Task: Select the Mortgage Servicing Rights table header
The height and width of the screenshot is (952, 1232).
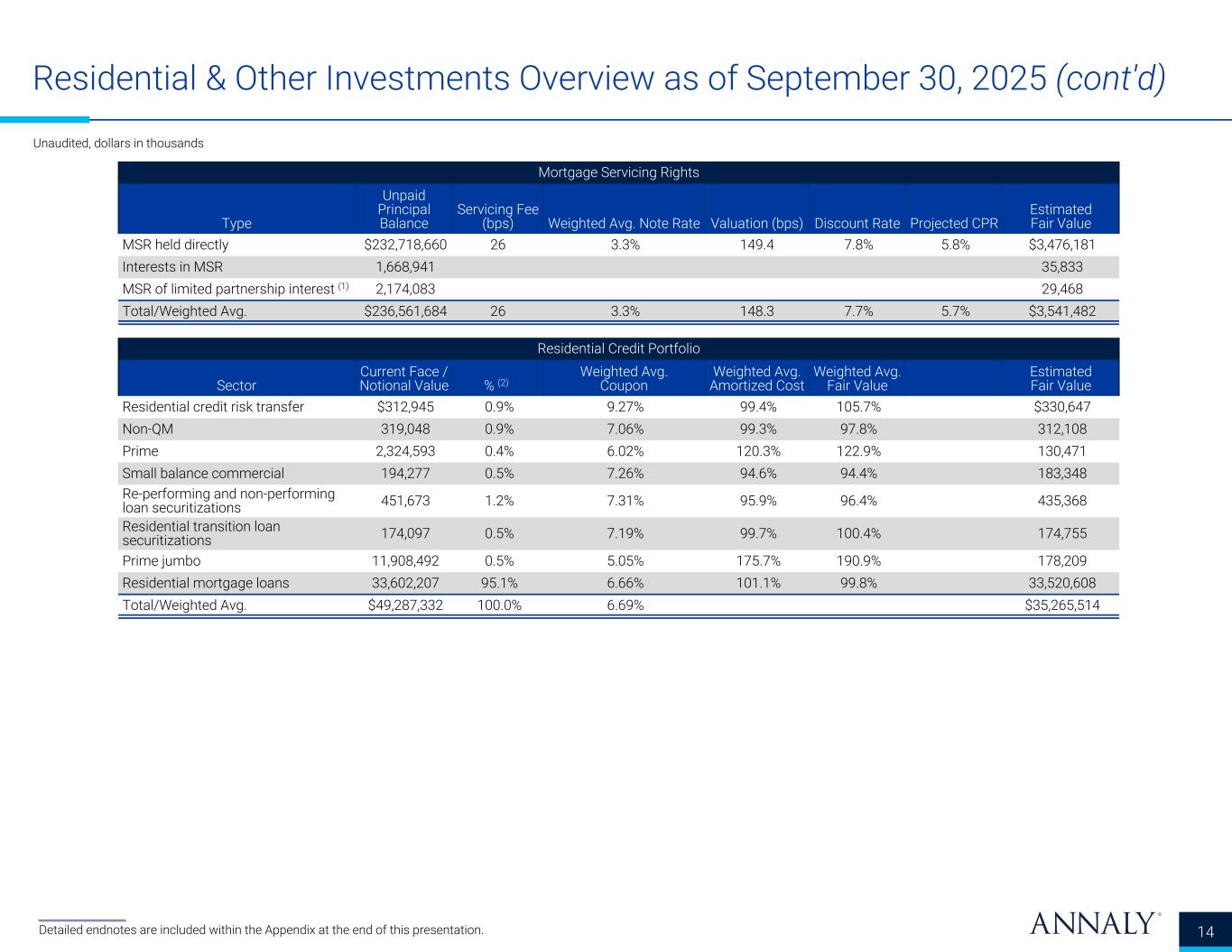Action: [x=618, y=172]
